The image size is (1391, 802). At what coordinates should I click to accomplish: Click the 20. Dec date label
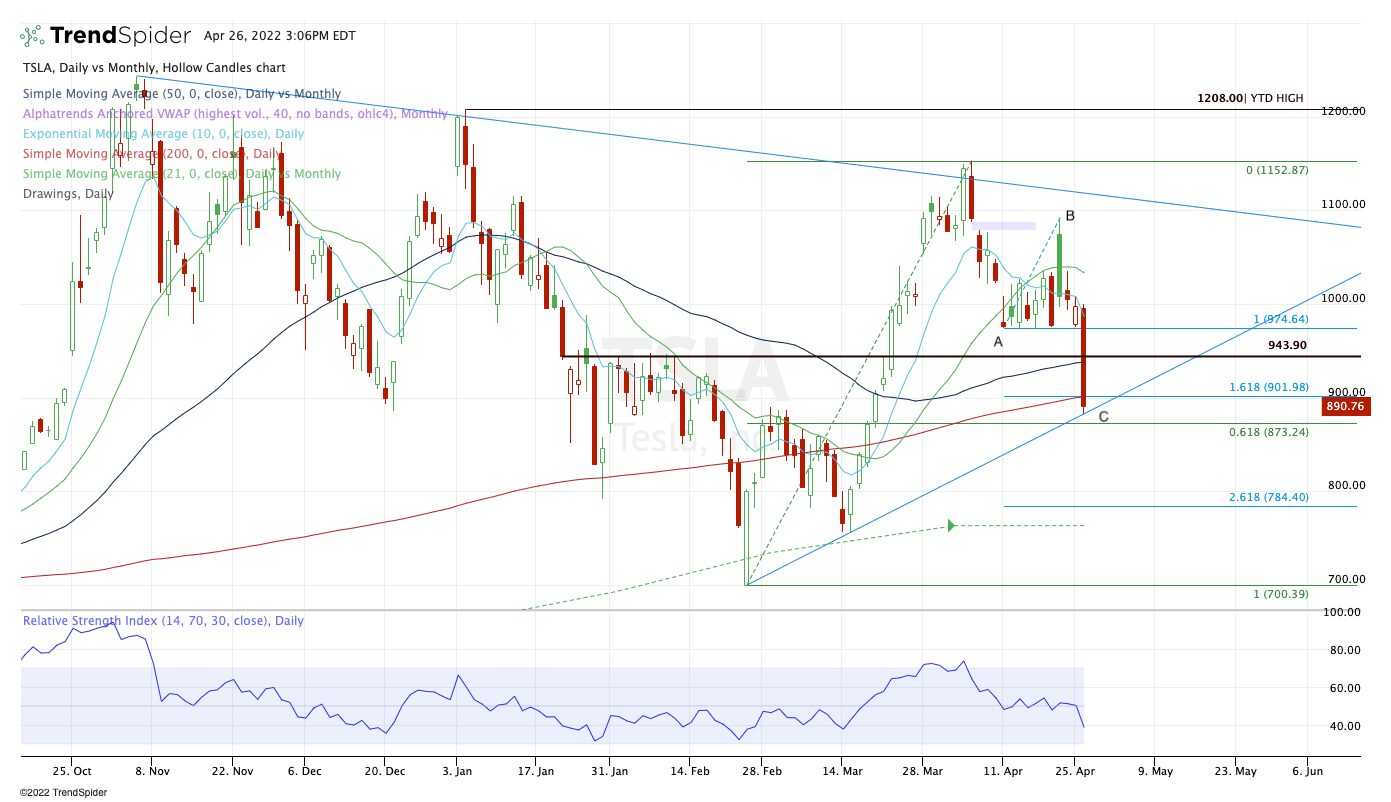[x=385, y=772]
